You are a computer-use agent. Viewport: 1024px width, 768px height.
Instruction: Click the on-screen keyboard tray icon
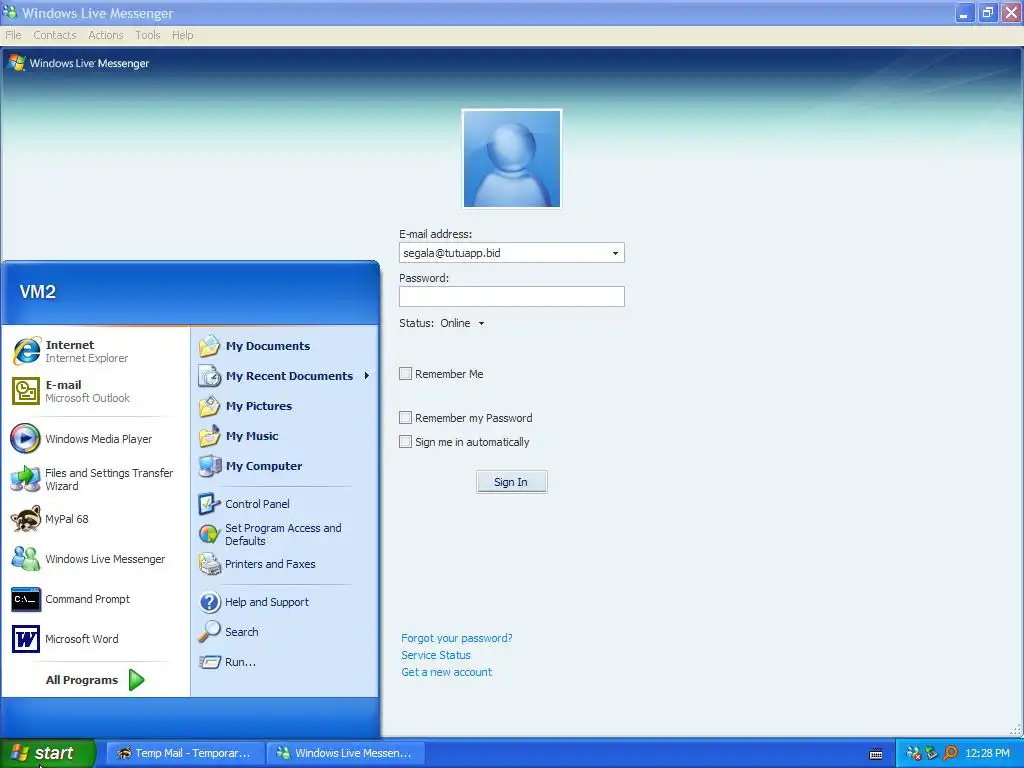coord(876,754)
